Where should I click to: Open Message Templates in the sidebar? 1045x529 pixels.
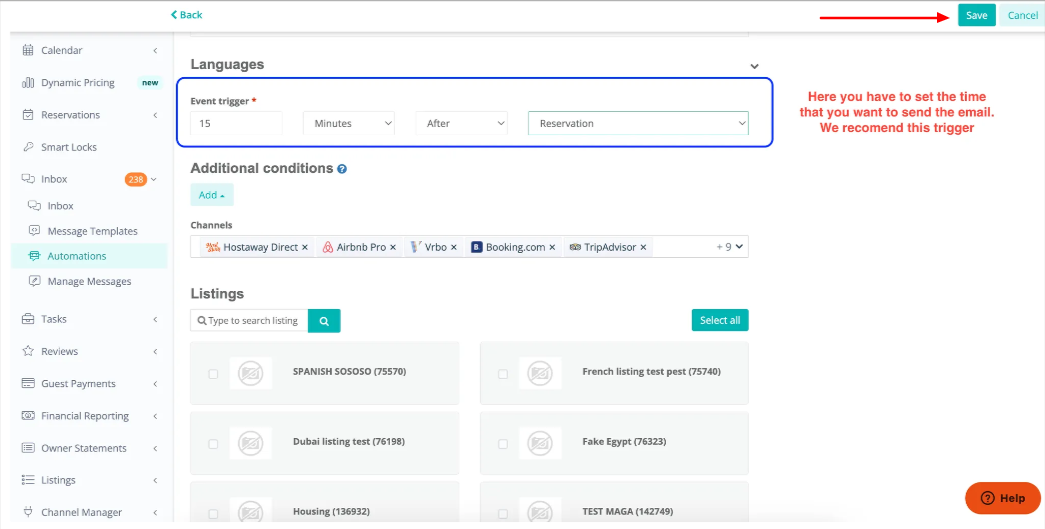92,231
